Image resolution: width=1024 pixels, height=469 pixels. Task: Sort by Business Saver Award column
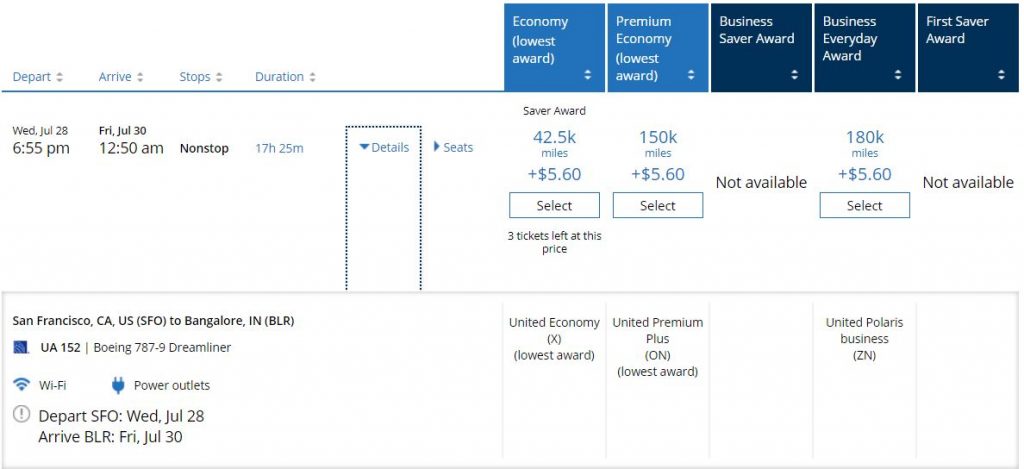[x=795, y=75]
